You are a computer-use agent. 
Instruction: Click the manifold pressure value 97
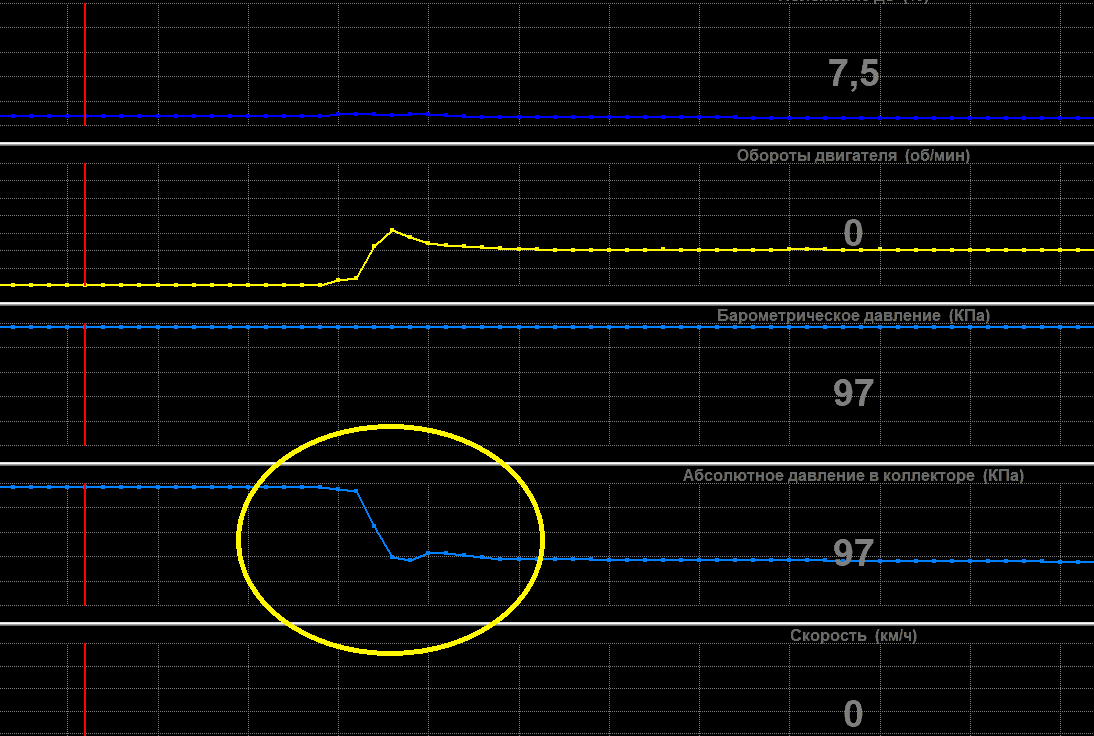853,553
